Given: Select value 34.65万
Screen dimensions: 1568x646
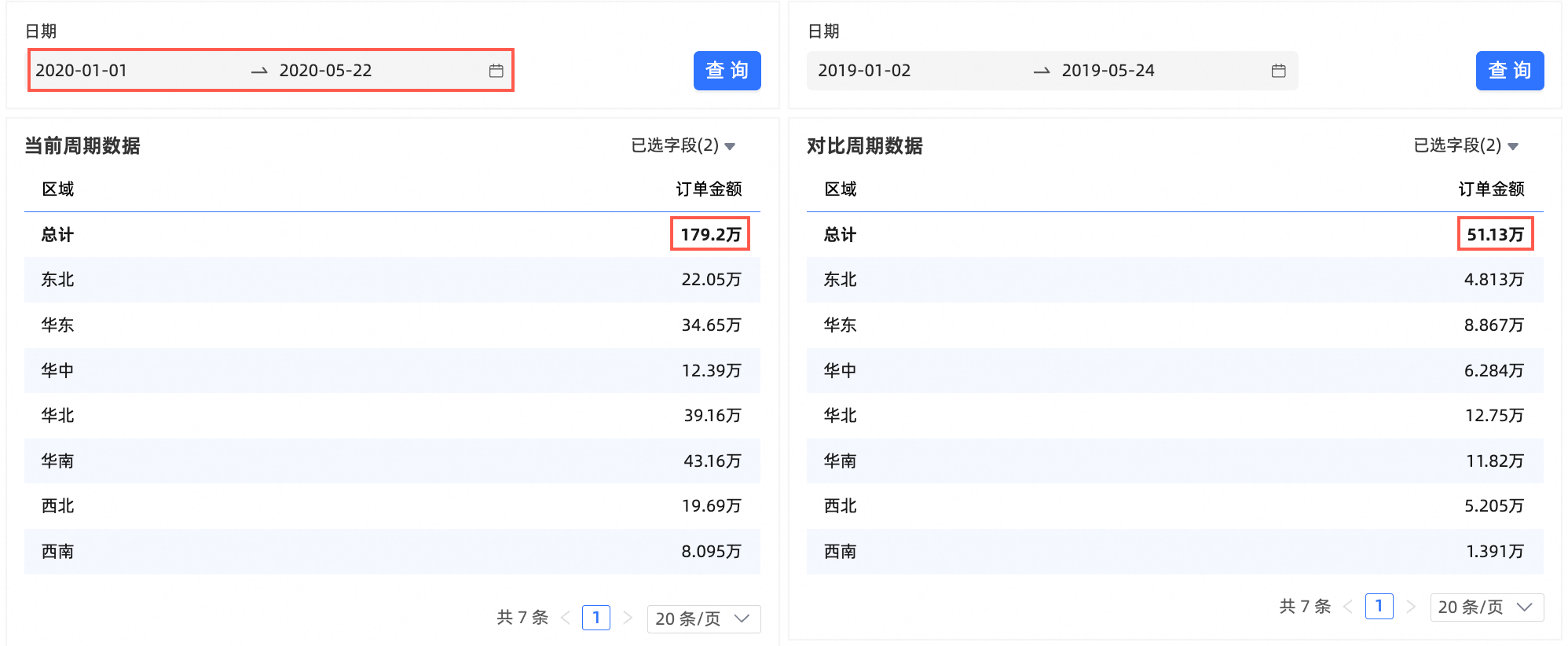Looking at the screenshot, I should coord(711,325).
